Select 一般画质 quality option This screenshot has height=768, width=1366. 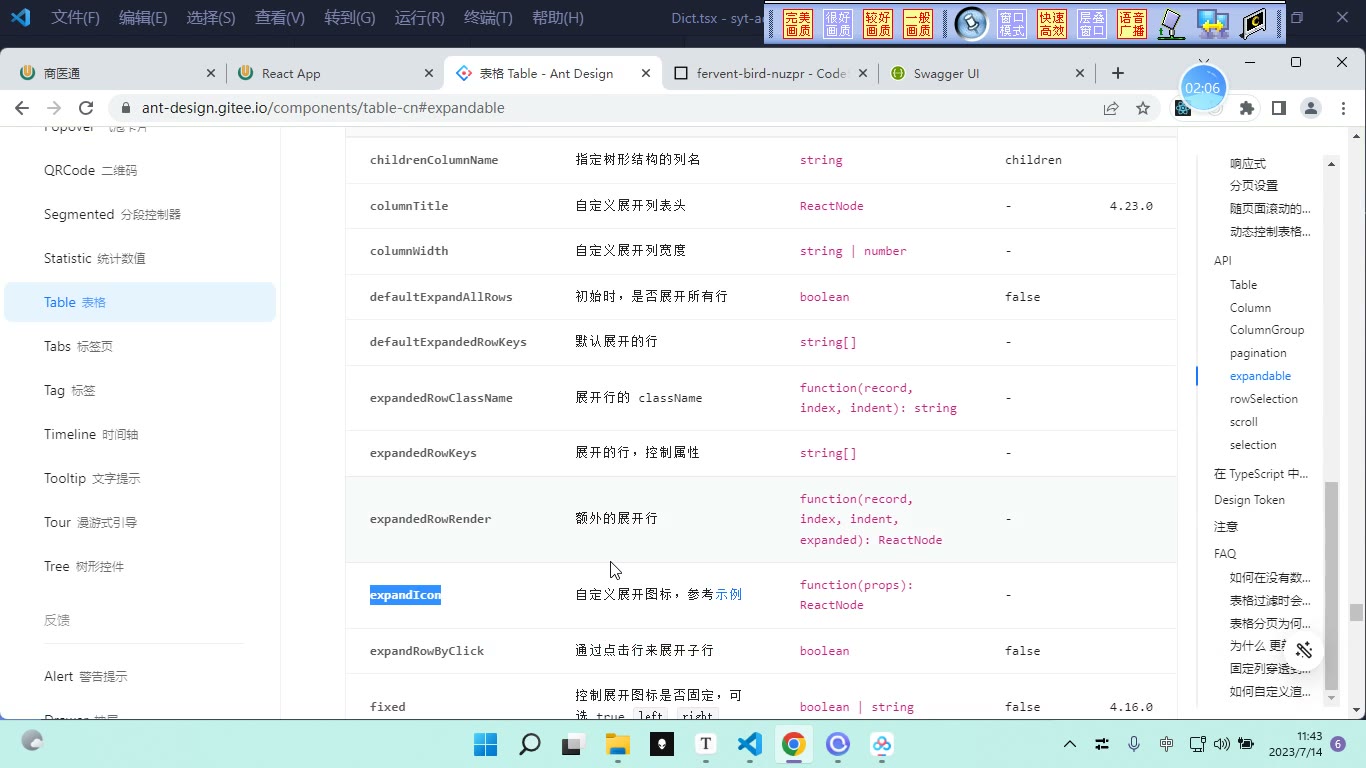pos(918,24)
